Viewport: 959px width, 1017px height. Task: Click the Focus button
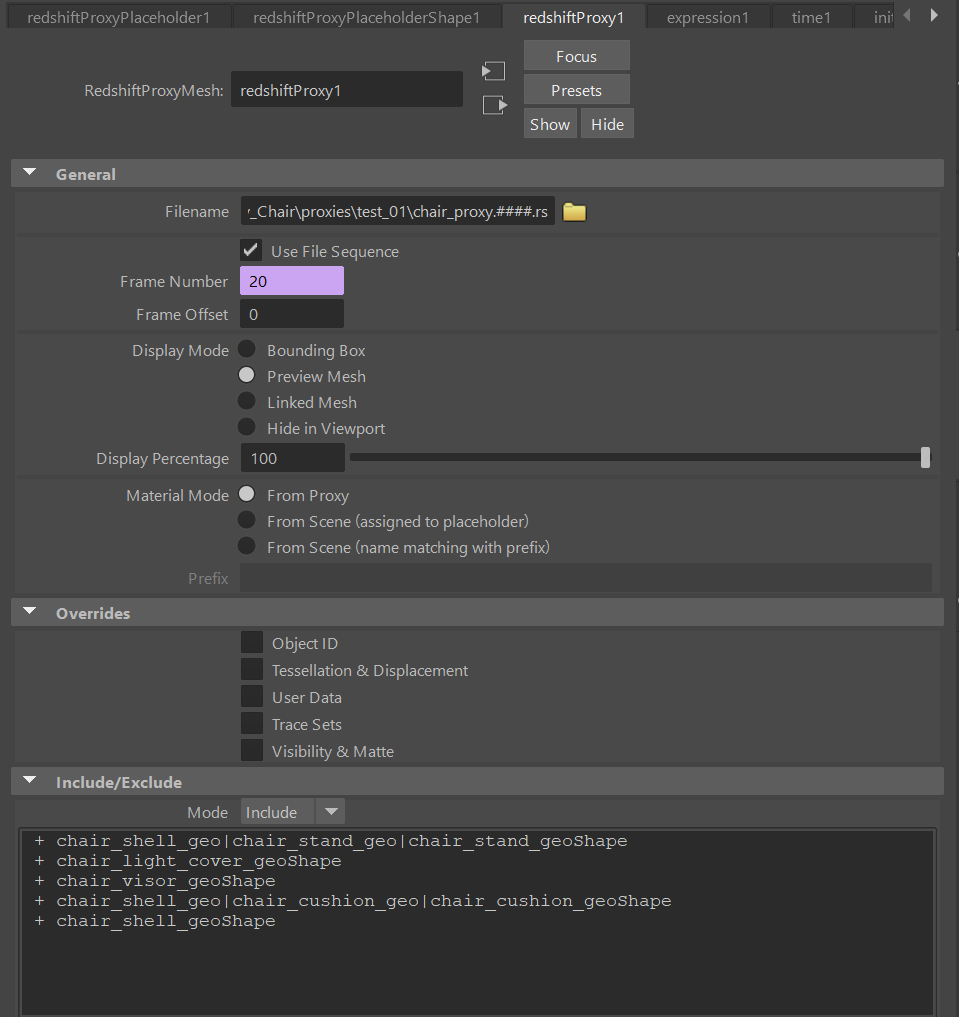[x=576, y=56]
